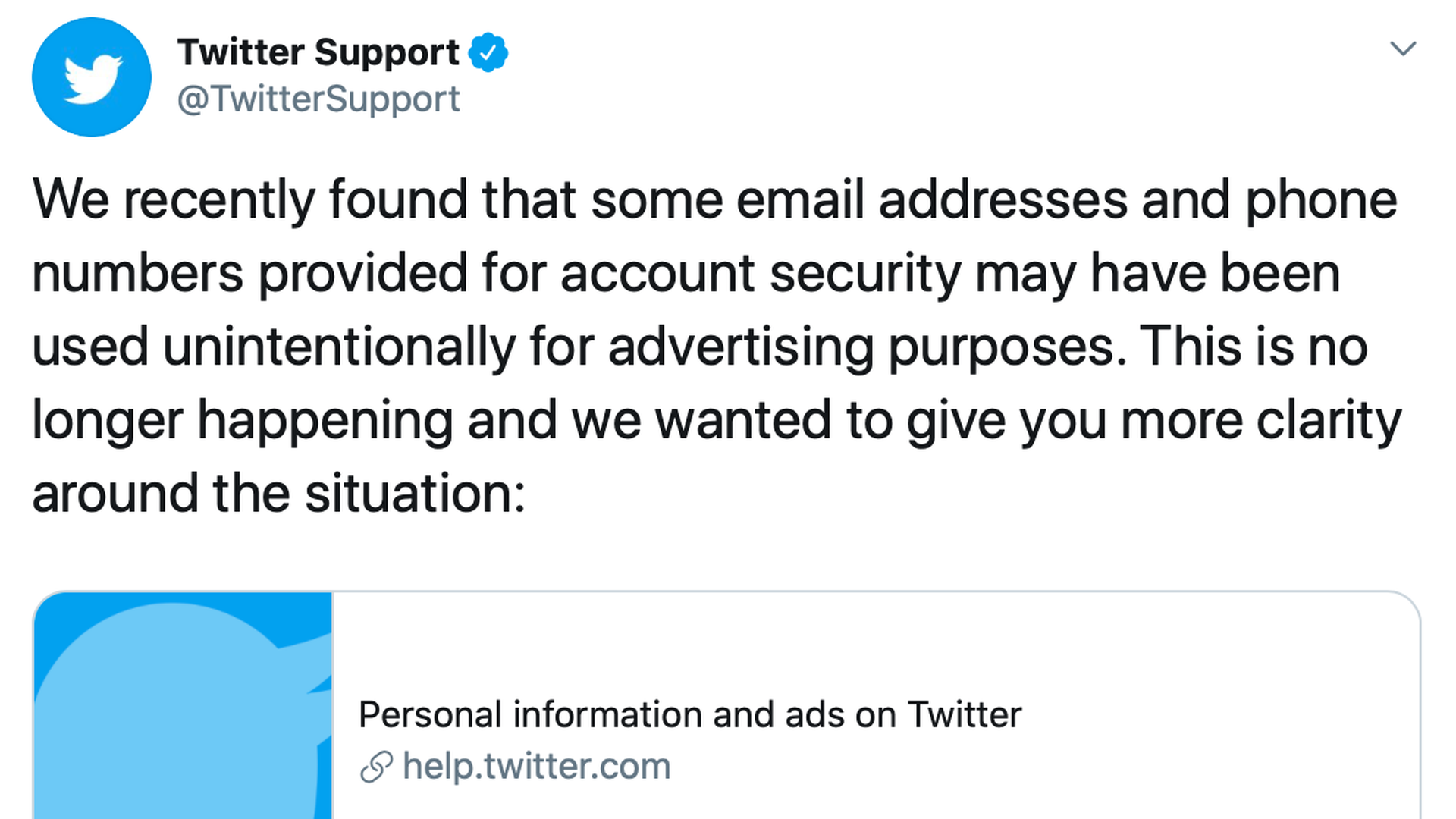
Task: Open the @TwitterSupport handle link
Action: [x=318, y=99]
